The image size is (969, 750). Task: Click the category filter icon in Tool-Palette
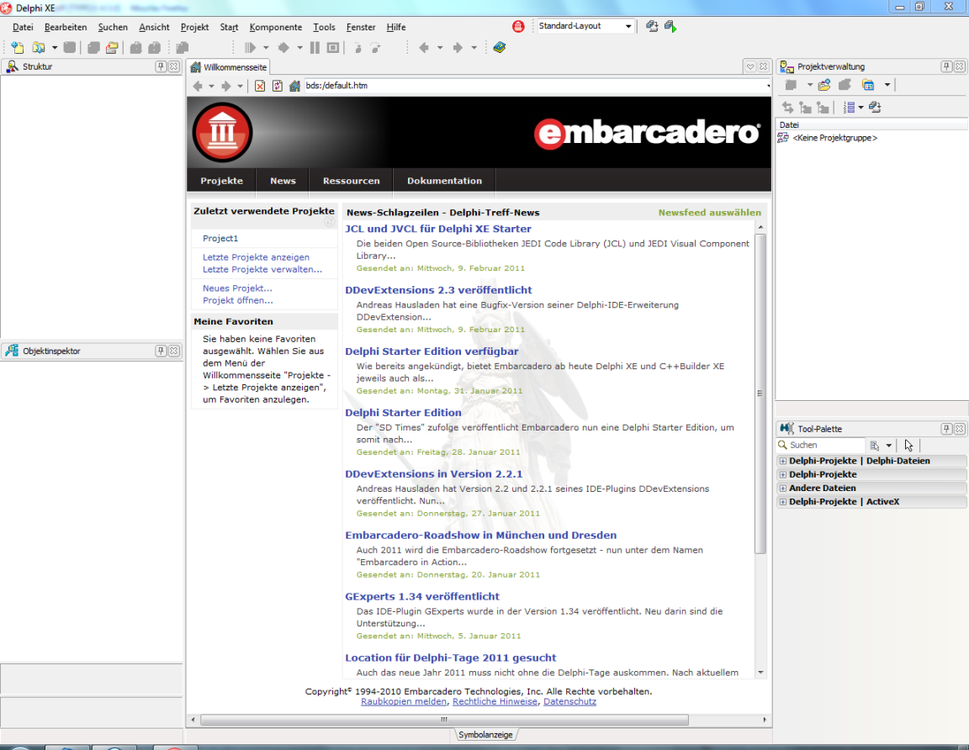click(874, 445)
